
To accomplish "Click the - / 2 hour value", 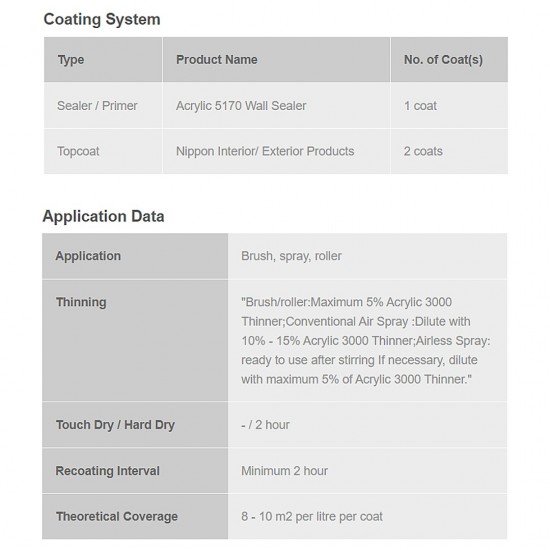I will click(x=265, y=425).
